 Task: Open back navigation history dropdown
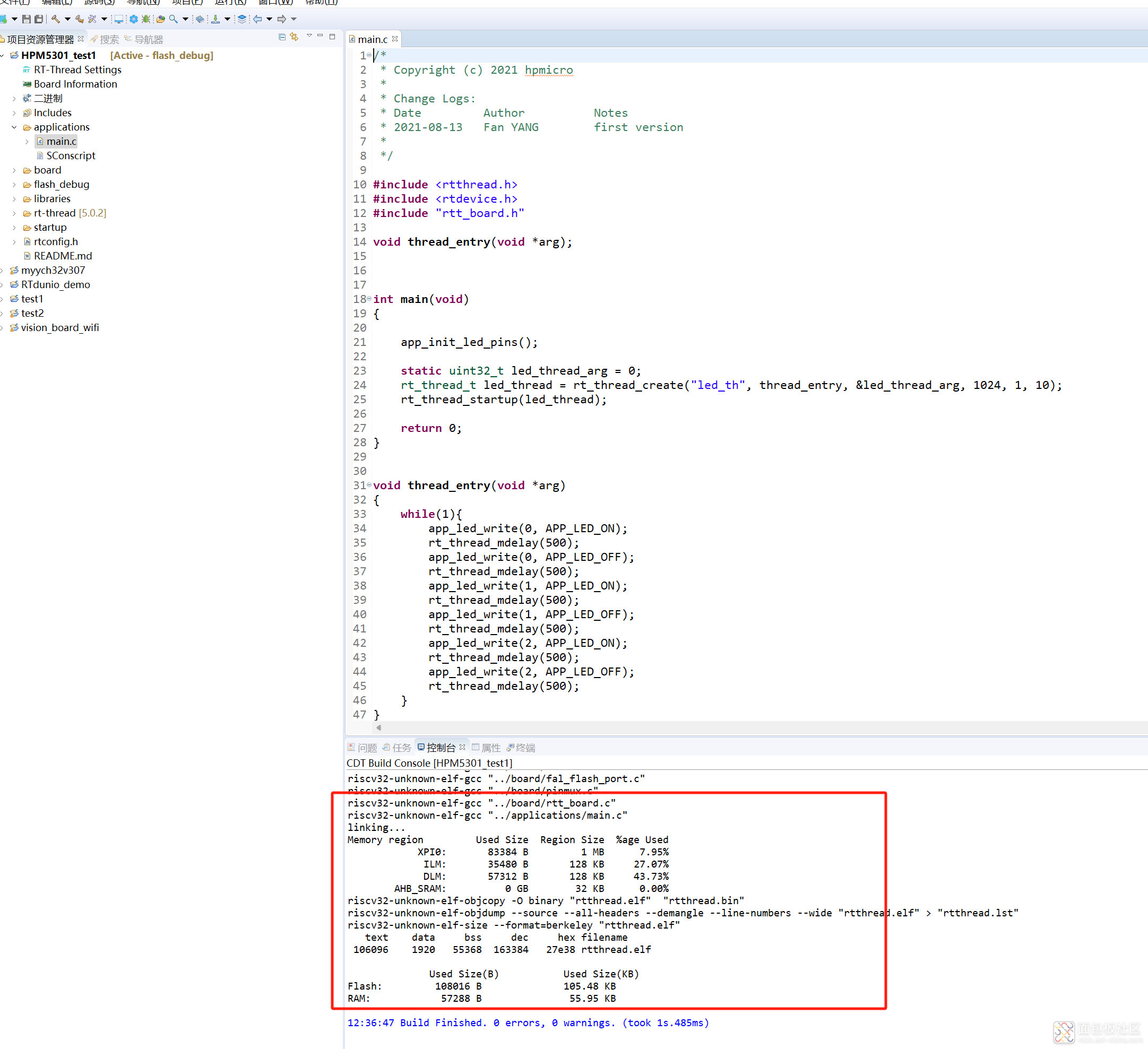[269, 19]
